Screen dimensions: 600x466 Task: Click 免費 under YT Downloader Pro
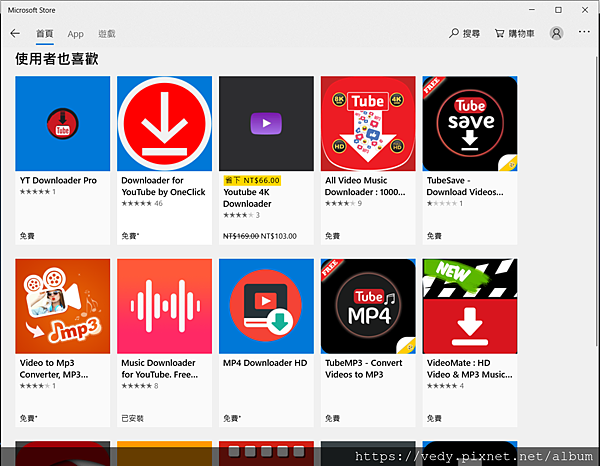pyautogui.click(x=27, y=236)
